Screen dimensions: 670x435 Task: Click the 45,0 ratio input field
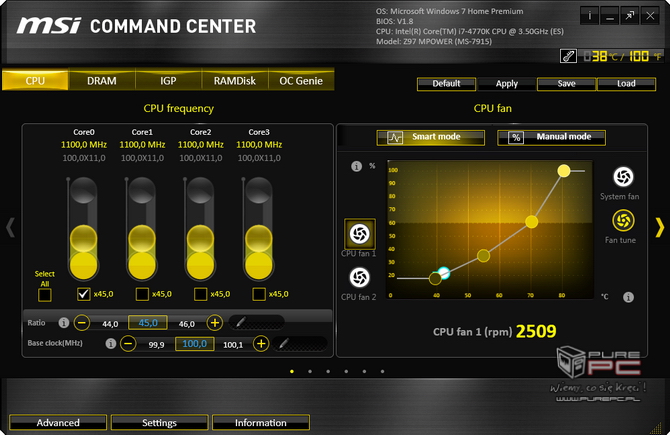[148, 323]
